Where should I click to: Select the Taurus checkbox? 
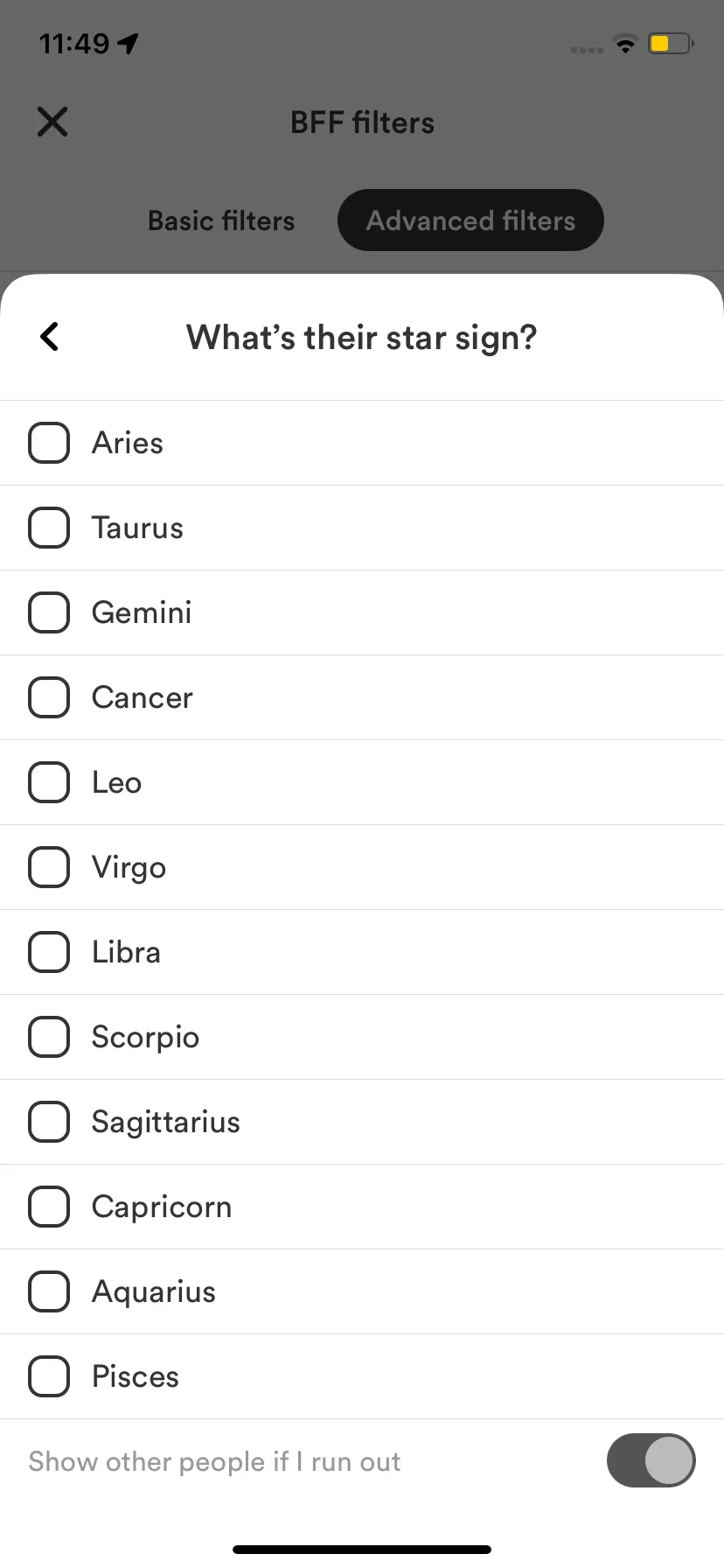49,528
